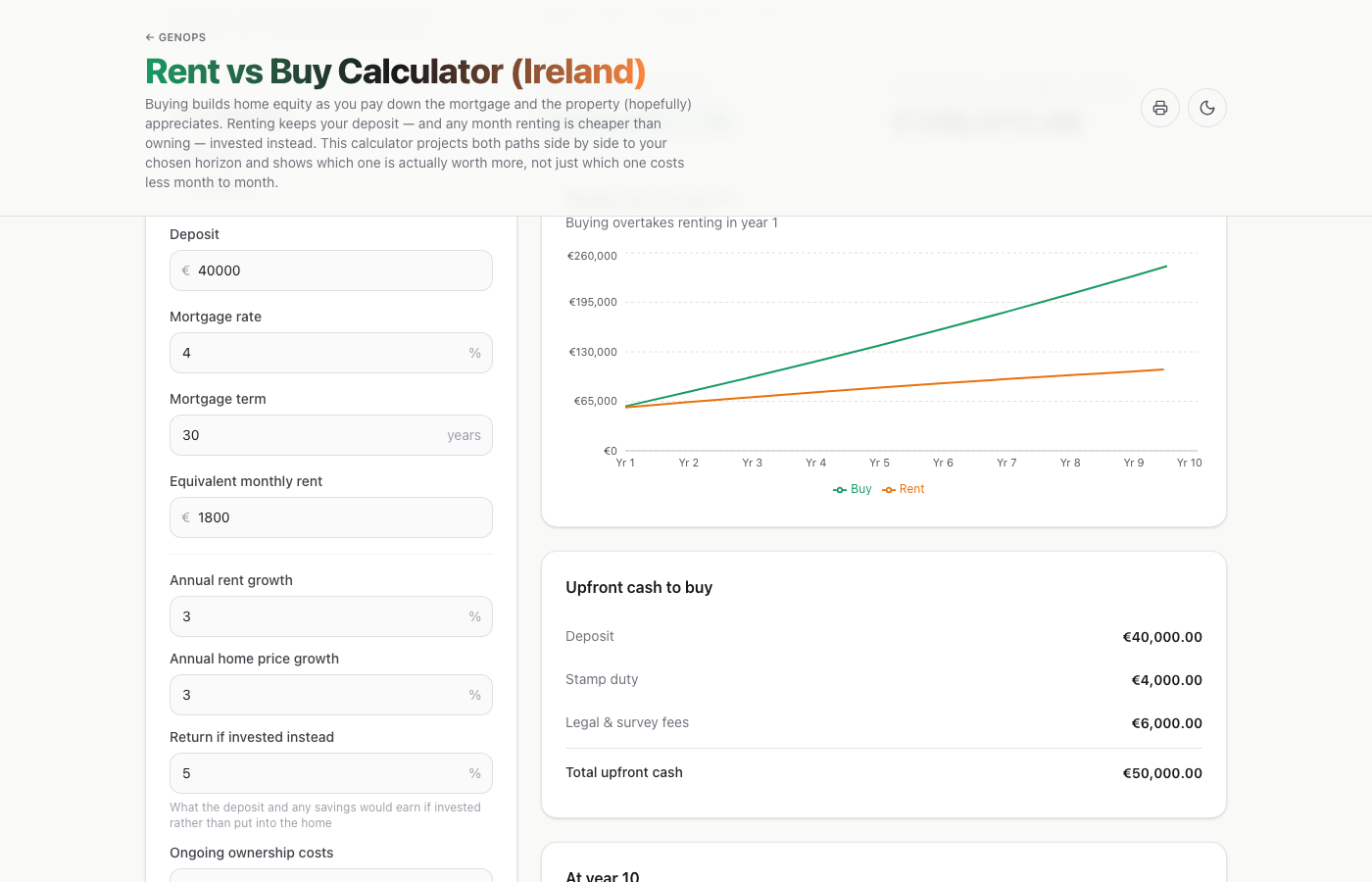Click 'Buying overtakes renting in year 1' text
Viewport: 1372px width, 882px height.
pyautogui.click(x=671, y=222)
